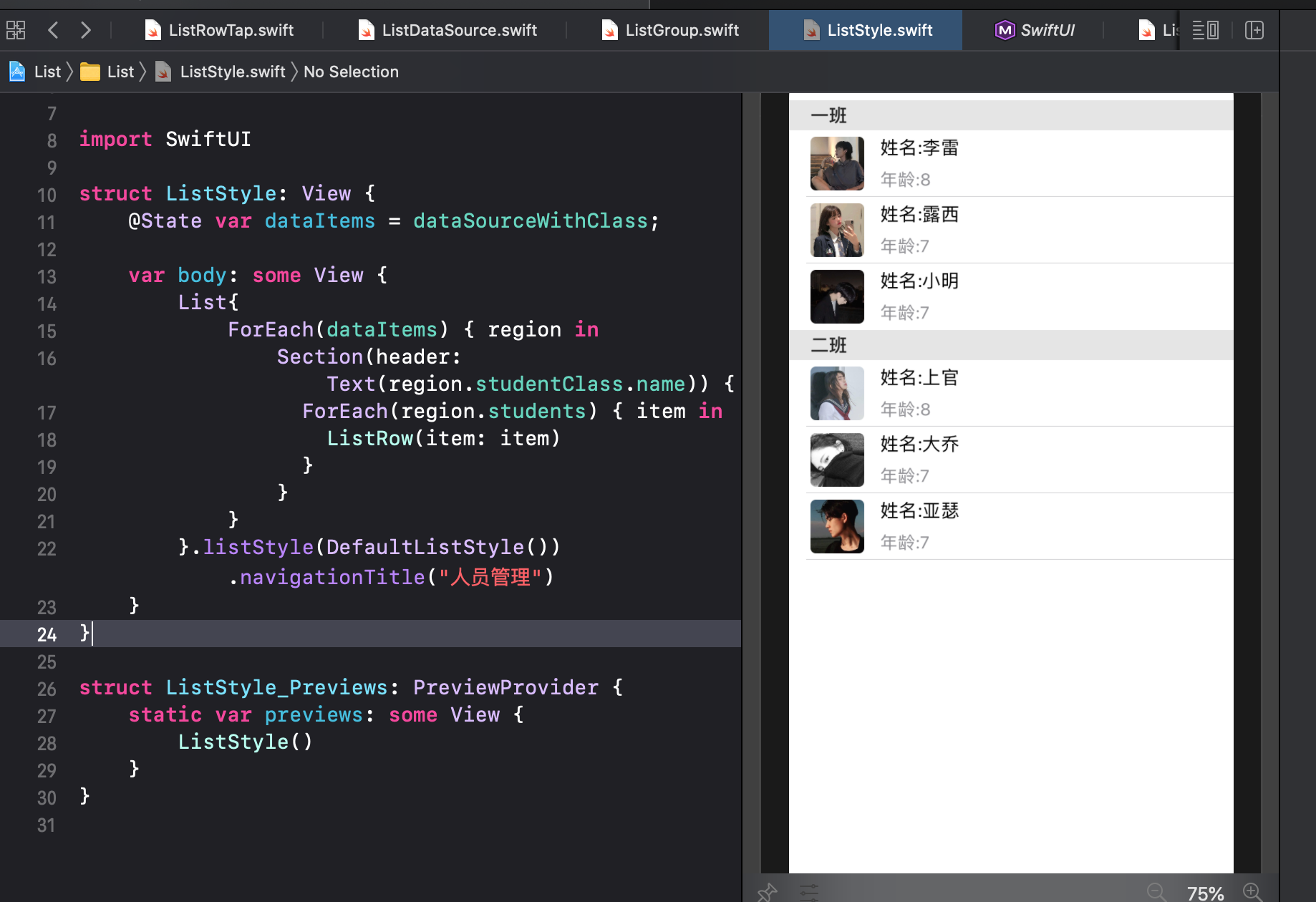
Task: Zoom in the canvas preview
Action: pyautogui.click(x=1253, y=892)
